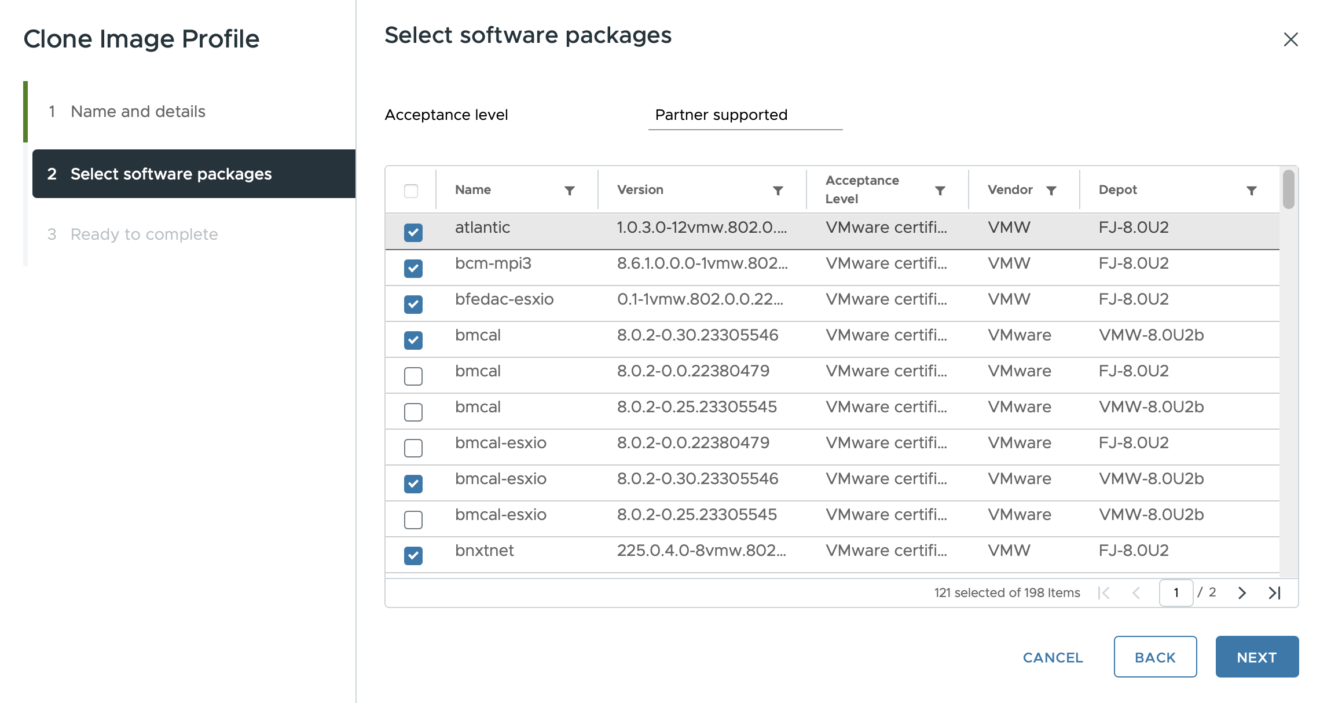
Task: Open the Acceptance level Partner supported dropdown
Action: (x=745, y=115)
